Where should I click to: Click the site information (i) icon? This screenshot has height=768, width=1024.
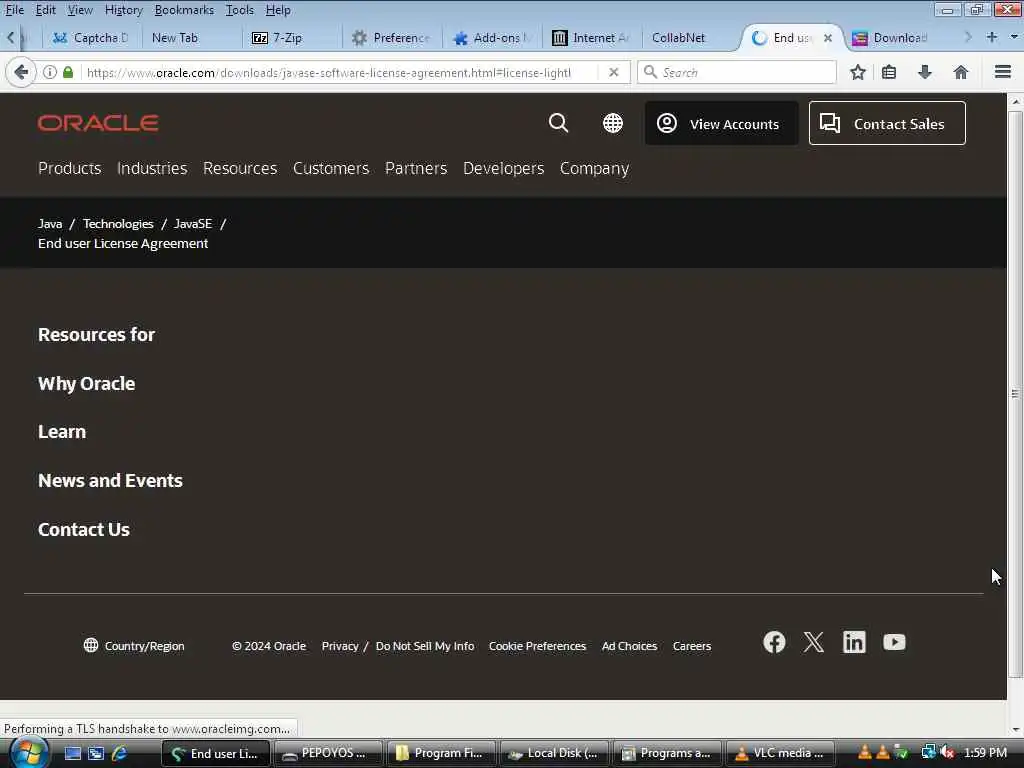(x=50, y=72)
